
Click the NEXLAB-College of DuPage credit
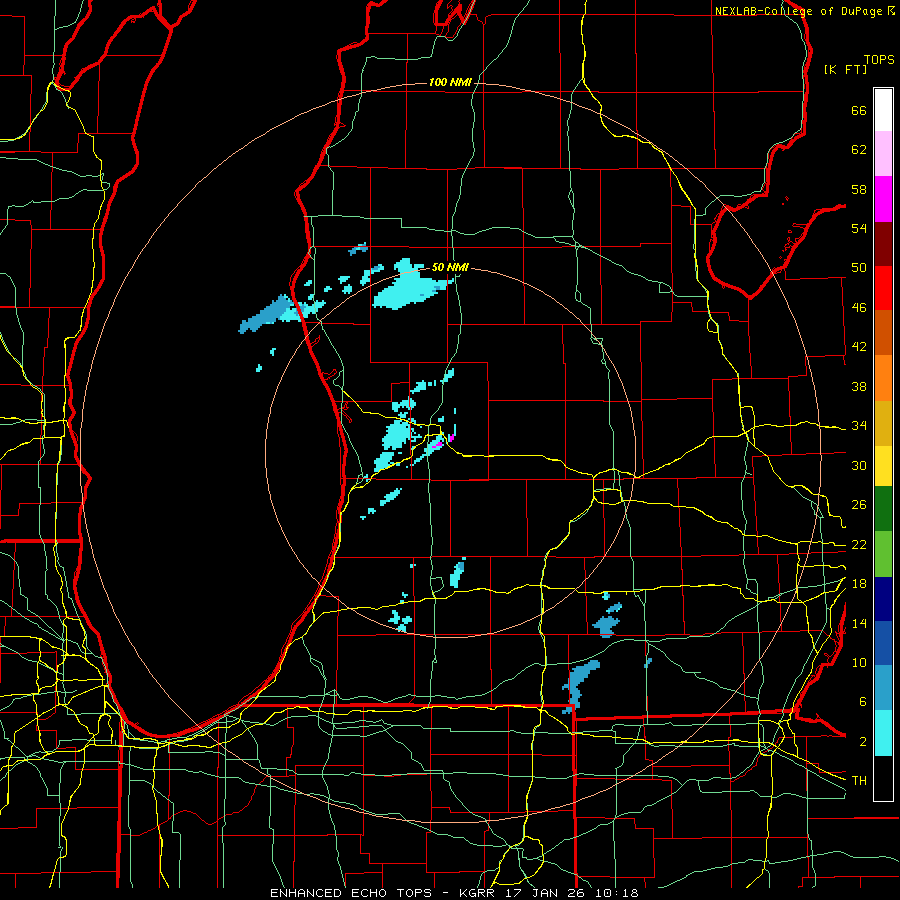[x=805, y=11]
